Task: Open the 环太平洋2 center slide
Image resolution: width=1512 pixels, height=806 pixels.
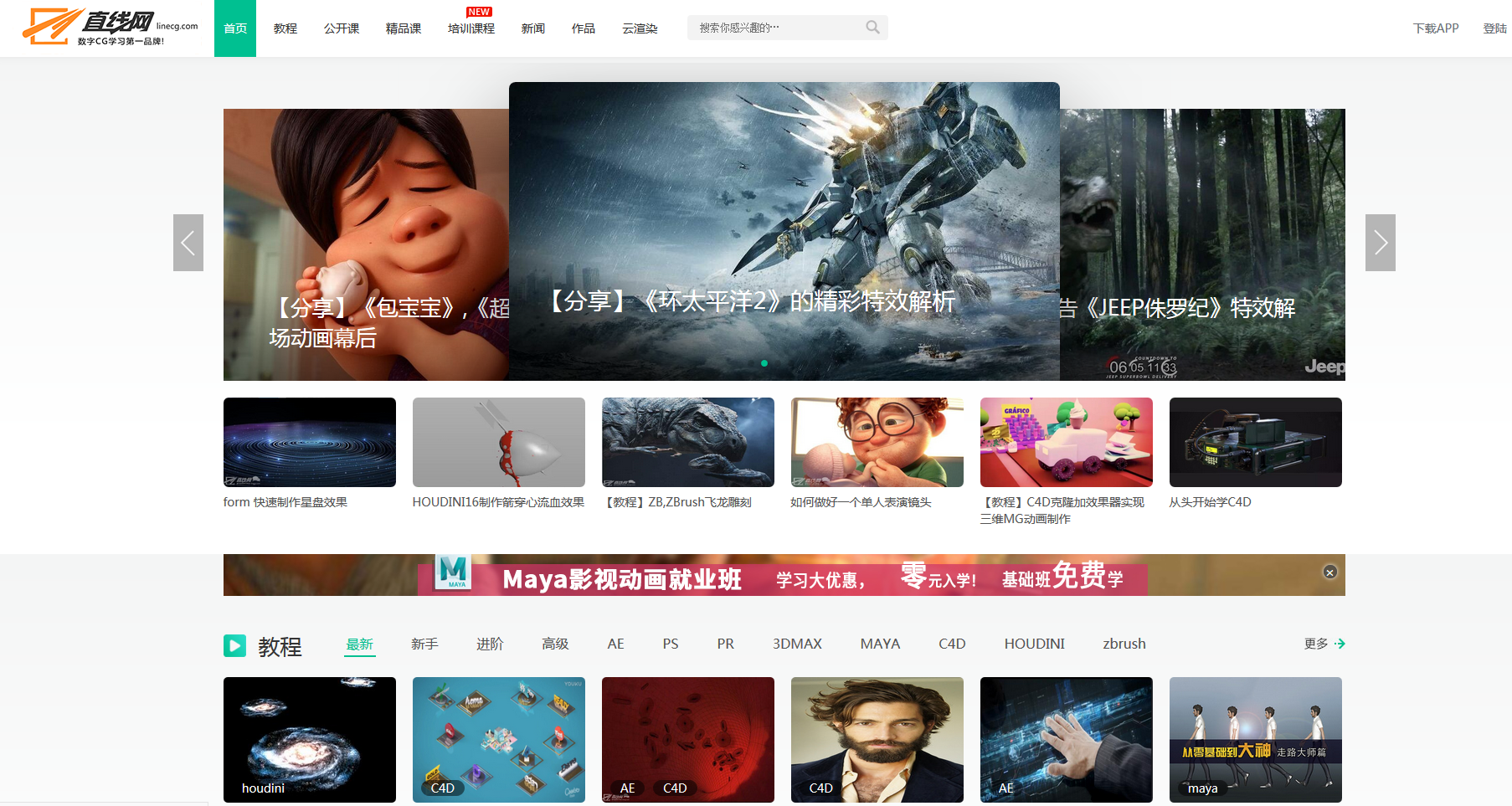Action: coord(784,231)
